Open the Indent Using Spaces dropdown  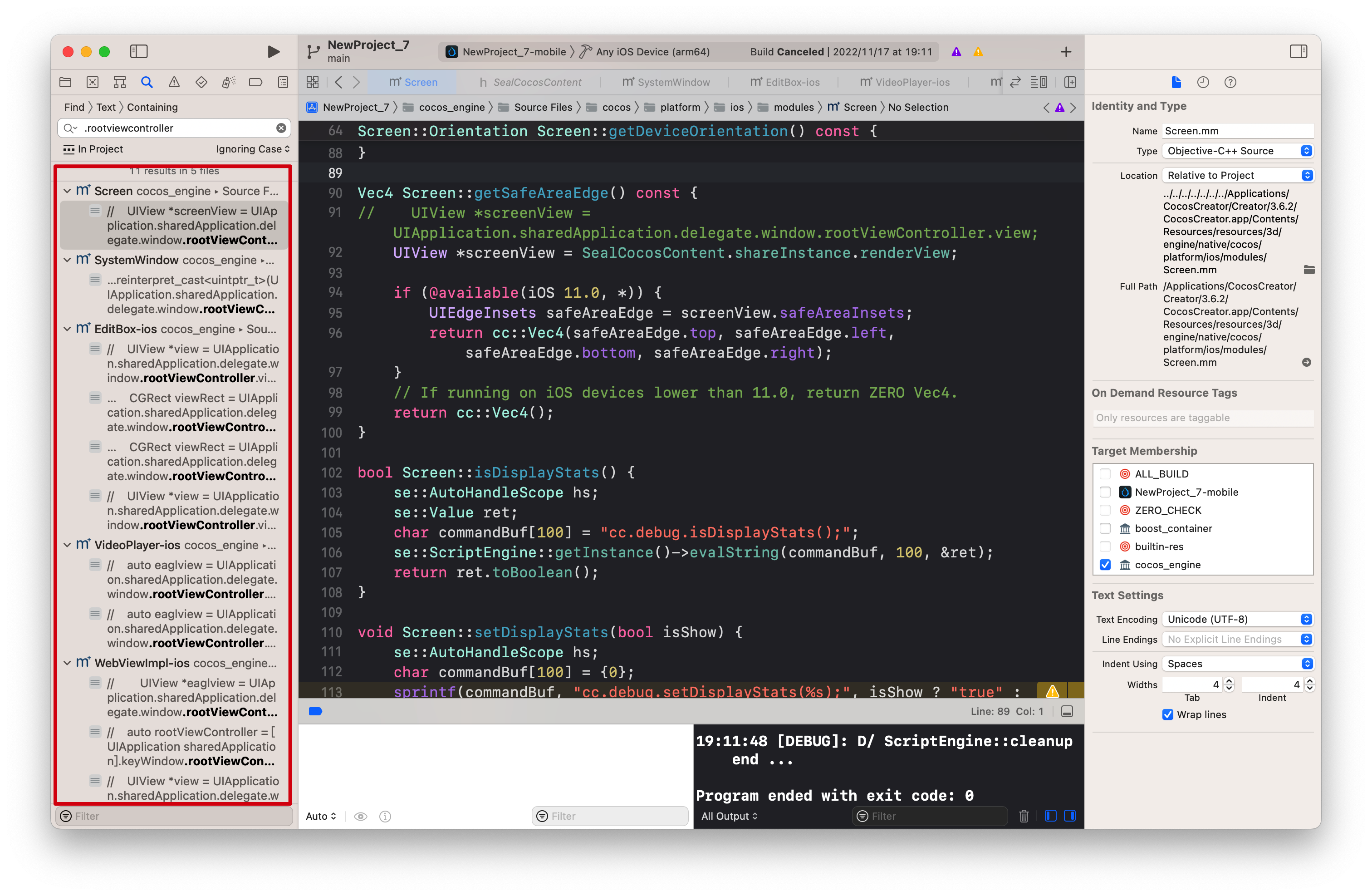[x=1238, y=664]
